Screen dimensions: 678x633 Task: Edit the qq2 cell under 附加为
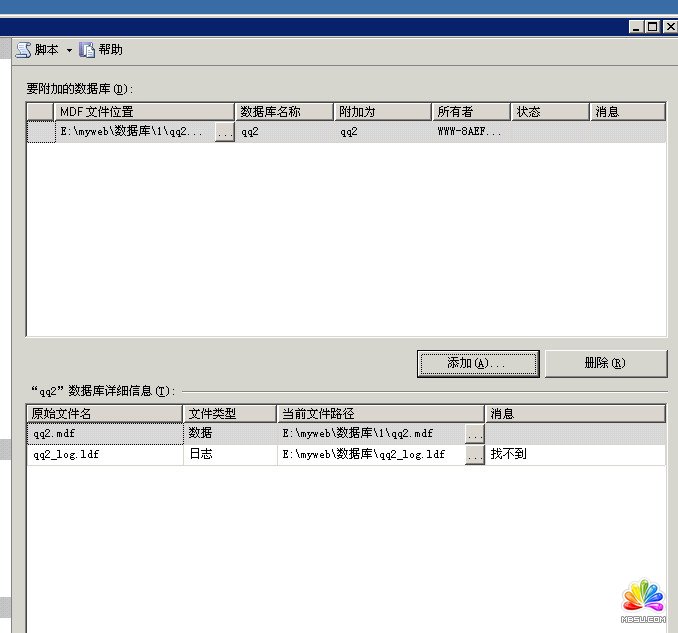(x=383, y=132)
